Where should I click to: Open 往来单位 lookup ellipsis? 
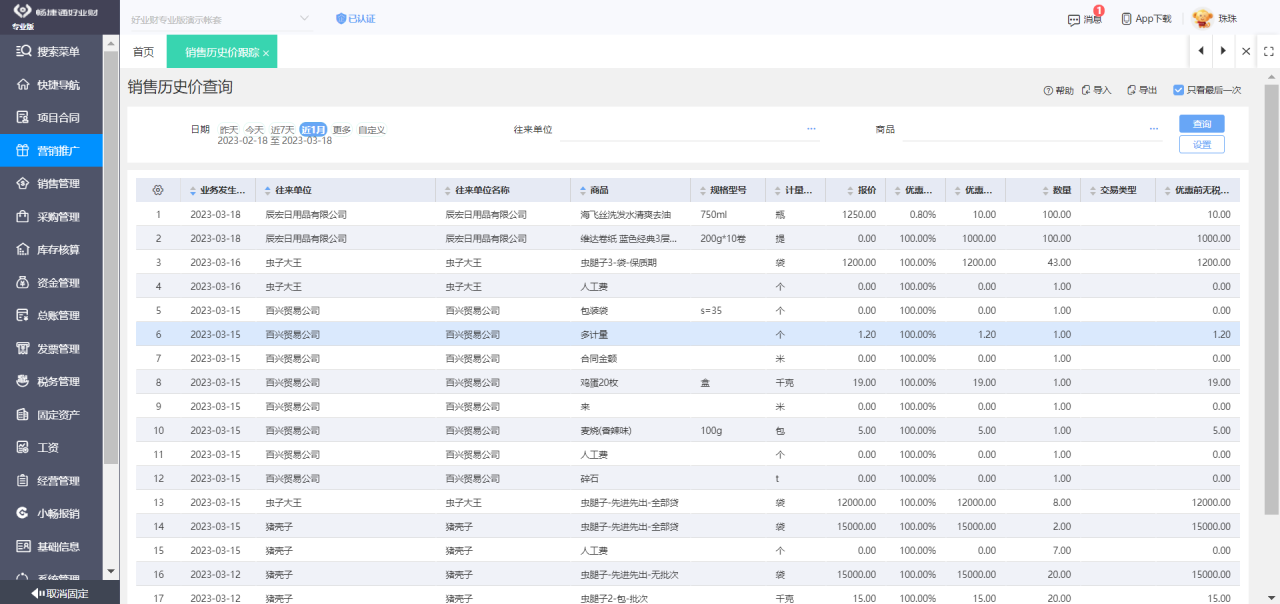[811, 129]
